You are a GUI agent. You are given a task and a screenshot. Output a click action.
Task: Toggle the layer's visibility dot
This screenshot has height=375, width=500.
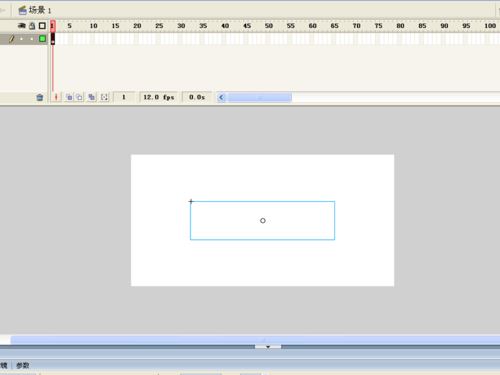[22, 39]
